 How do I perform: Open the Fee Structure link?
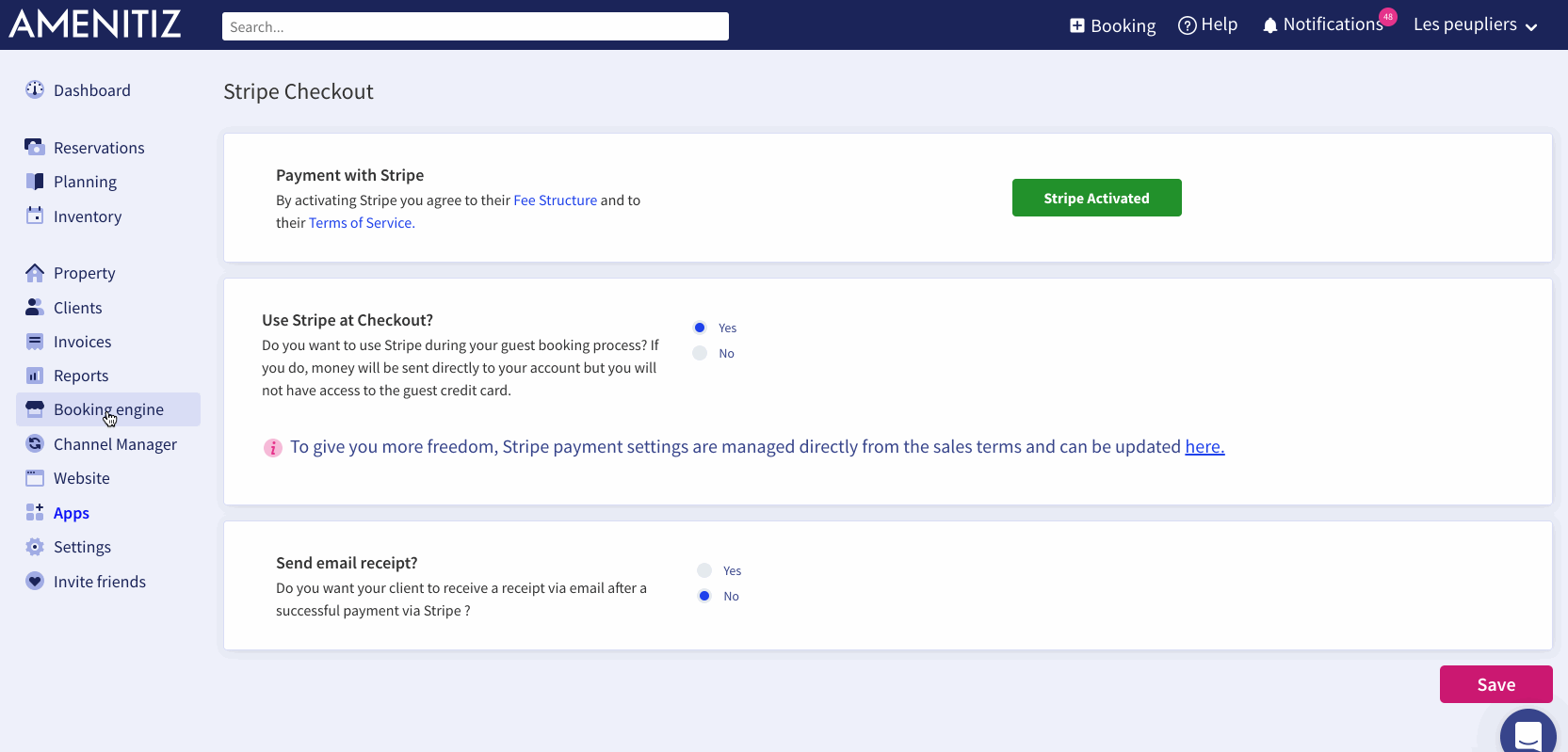[555, 200]
